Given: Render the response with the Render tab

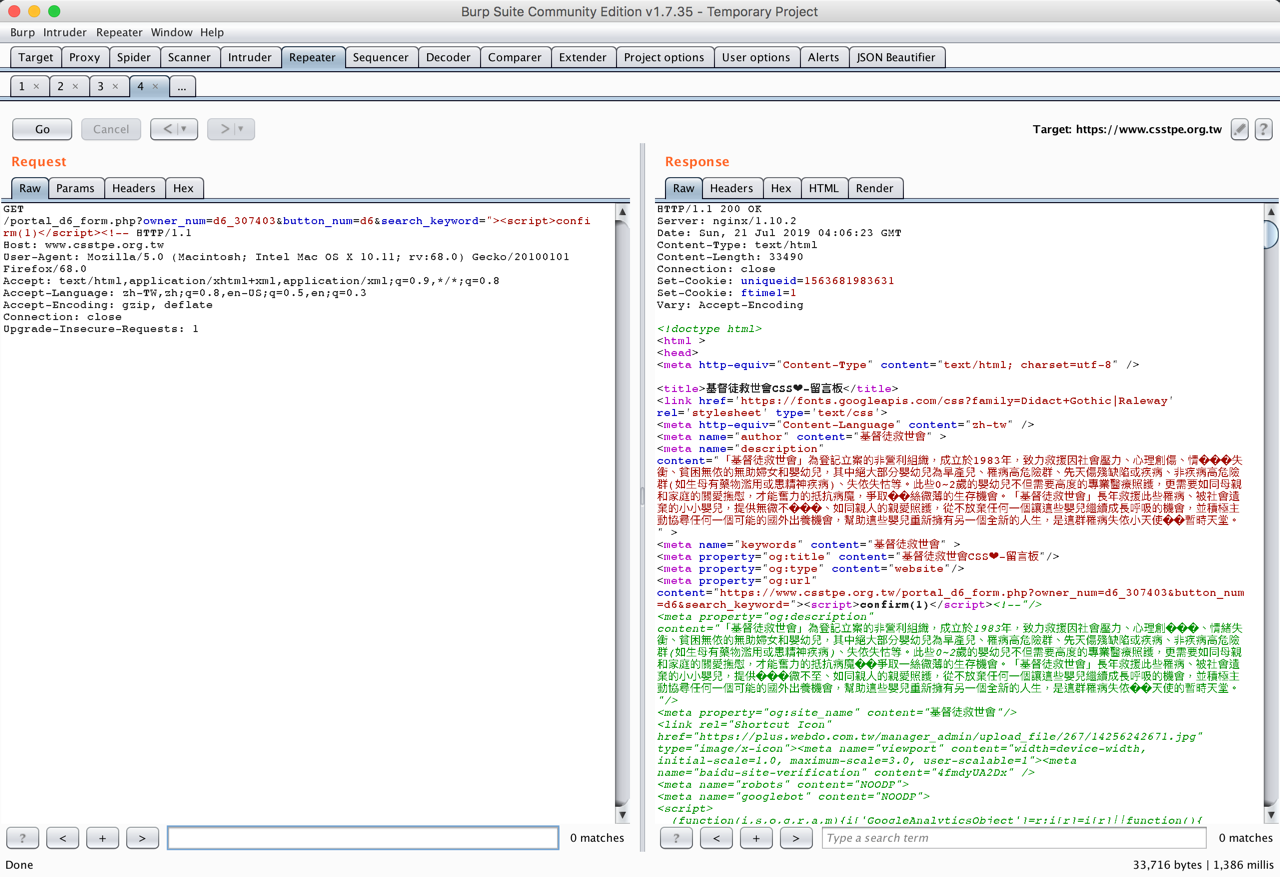Looking at the screenshot, I should pos(875,188).
